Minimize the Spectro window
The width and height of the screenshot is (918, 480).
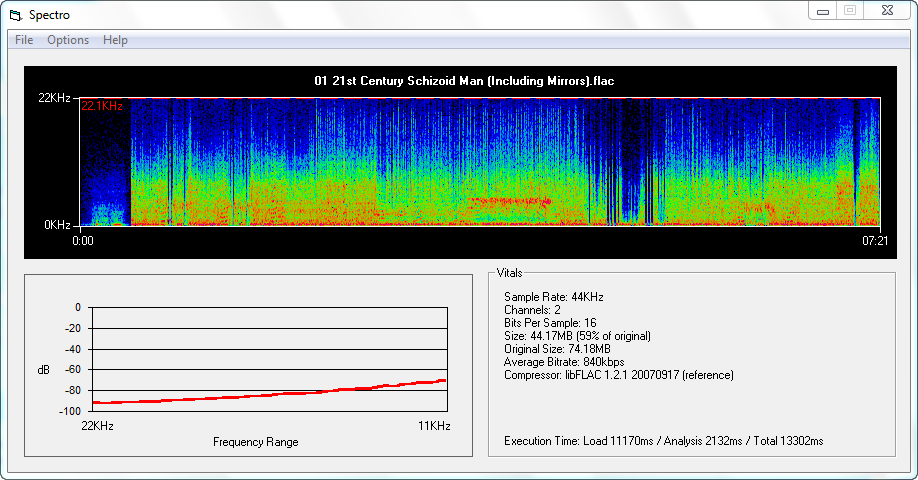(823, 11)
